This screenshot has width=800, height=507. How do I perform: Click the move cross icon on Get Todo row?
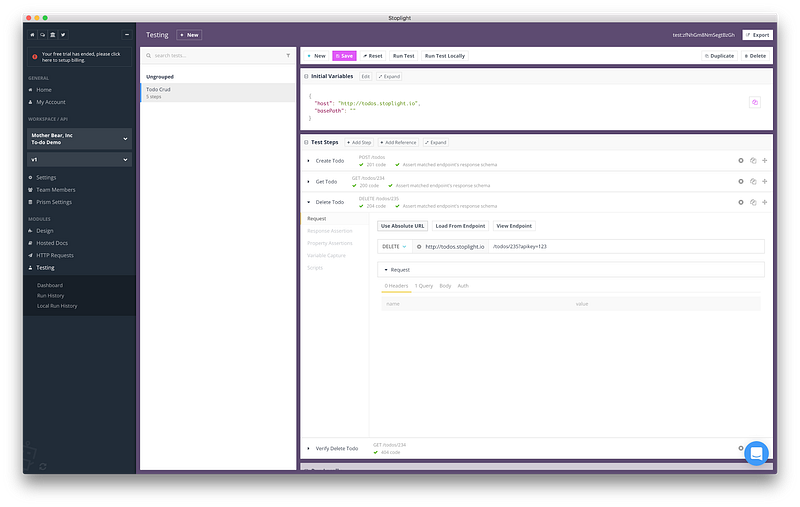point(765,182)
